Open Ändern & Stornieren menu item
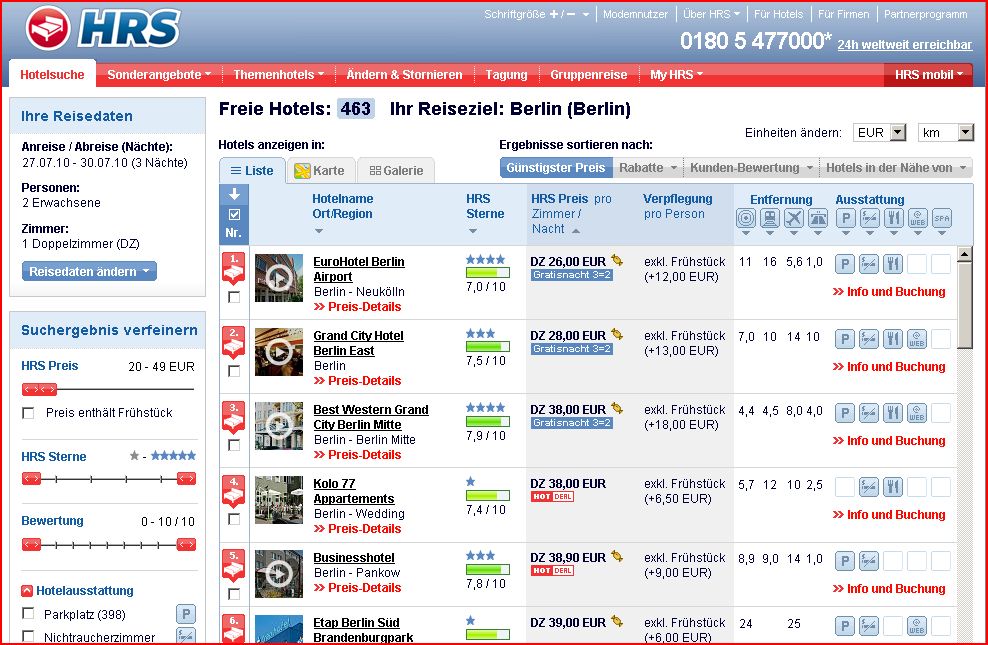The image size is (988, 645). click(x=405, y=74)
